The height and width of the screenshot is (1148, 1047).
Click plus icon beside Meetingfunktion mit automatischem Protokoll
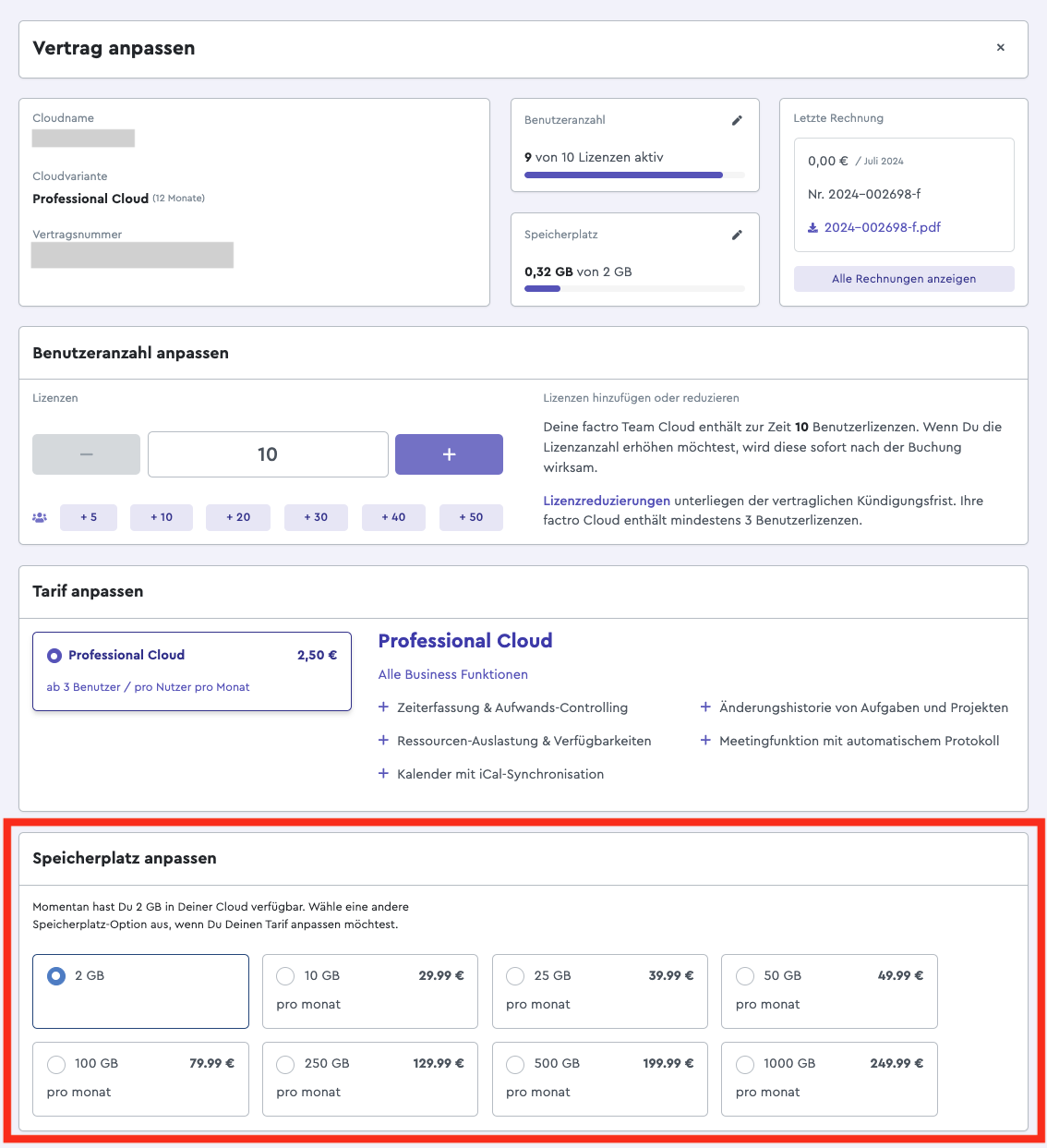click(705, 740)
